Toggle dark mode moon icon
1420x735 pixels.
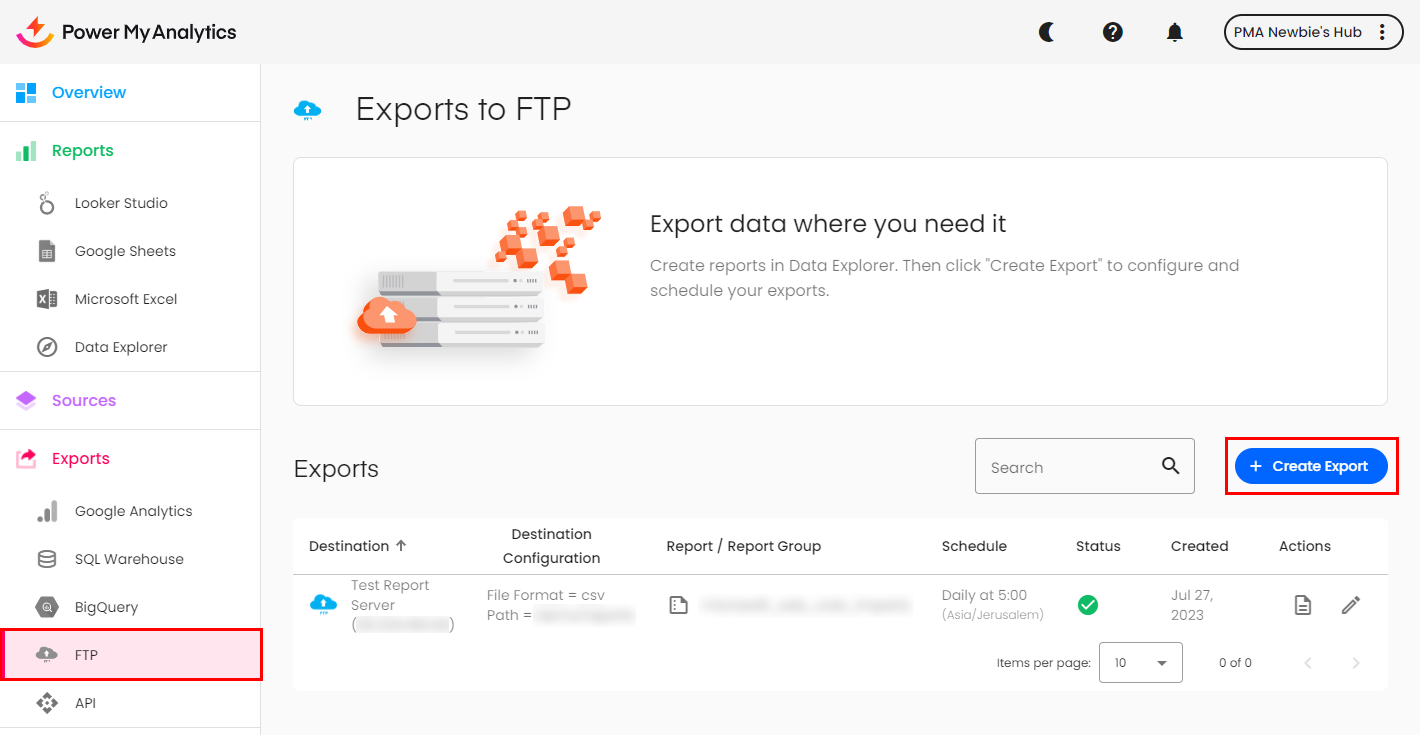pyautogui.click(x=1047, y=32)
